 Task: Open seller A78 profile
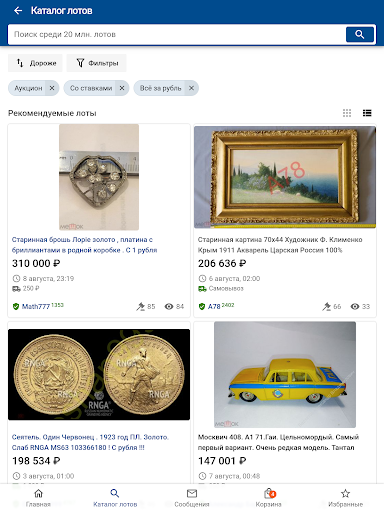[x=214, y=306]
